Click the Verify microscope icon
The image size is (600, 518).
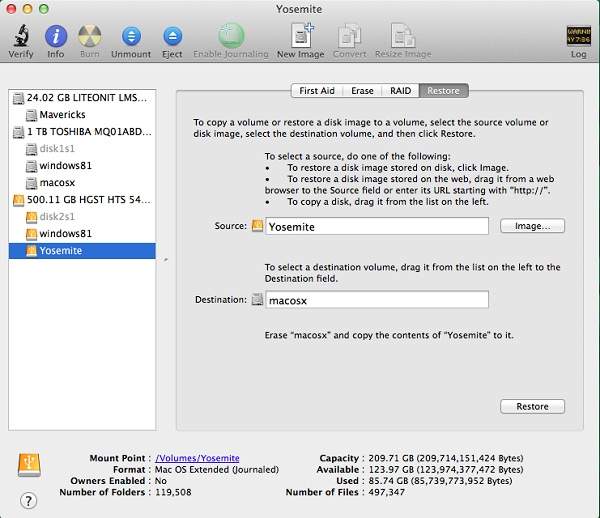(19, 36)
